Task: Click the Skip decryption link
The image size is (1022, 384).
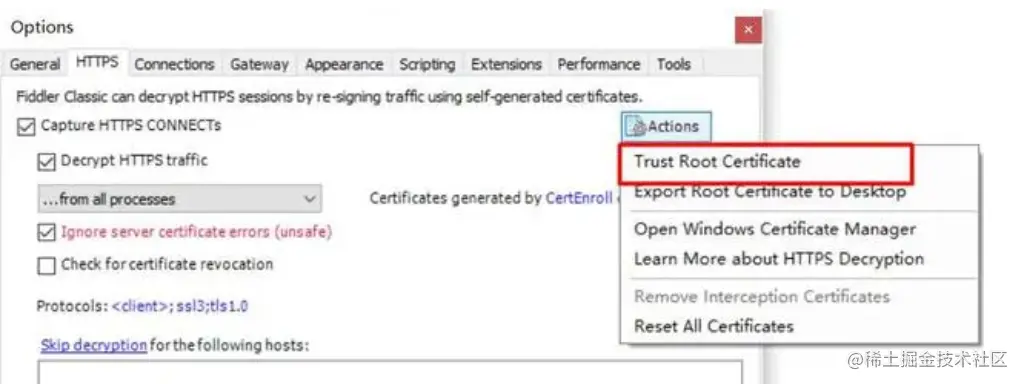Action: click(93, 345)
